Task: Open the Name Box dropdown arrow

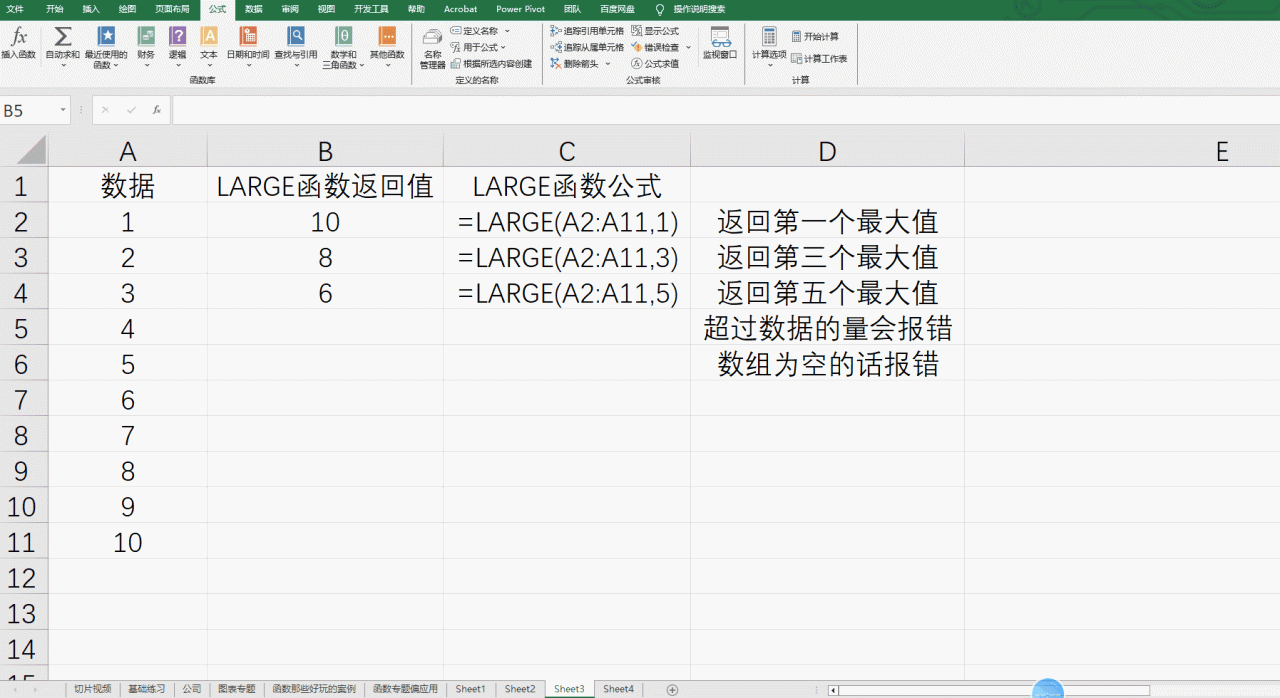Action: point(63,110)
